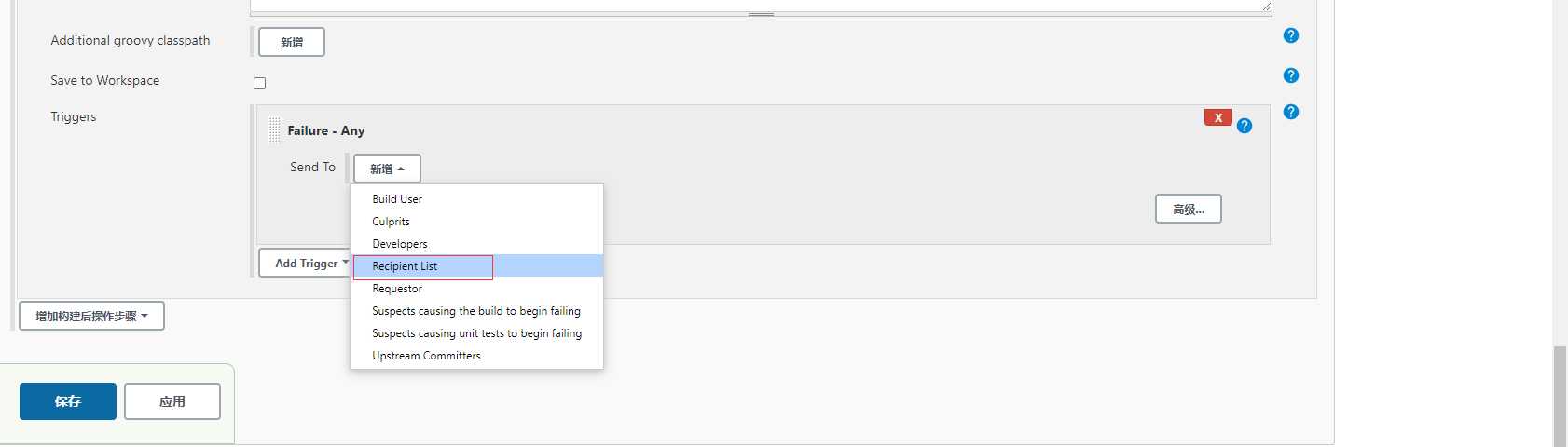Open help icon for Triggers row
This screenshot has height=447, width=1568.
(1291, 112)
